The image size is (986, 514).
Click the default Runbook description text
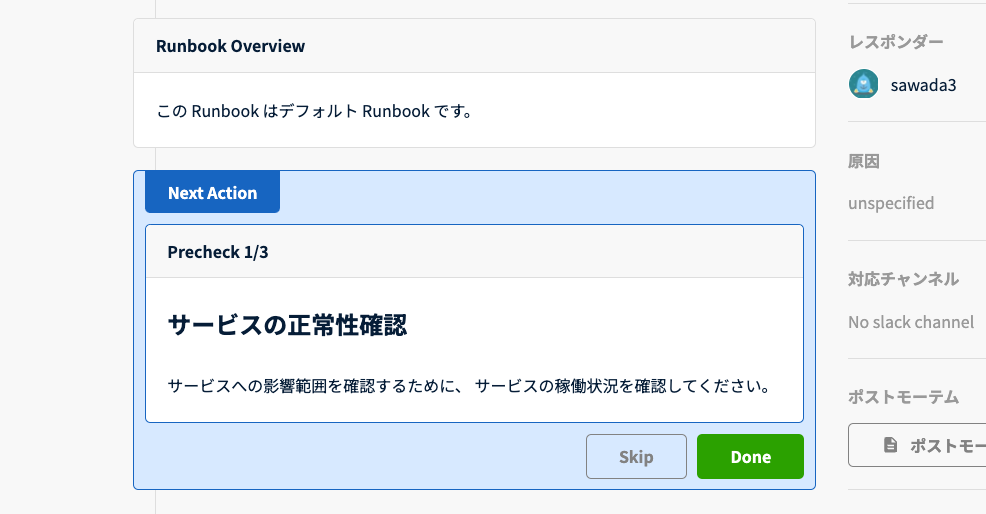[x=315, y=110]
